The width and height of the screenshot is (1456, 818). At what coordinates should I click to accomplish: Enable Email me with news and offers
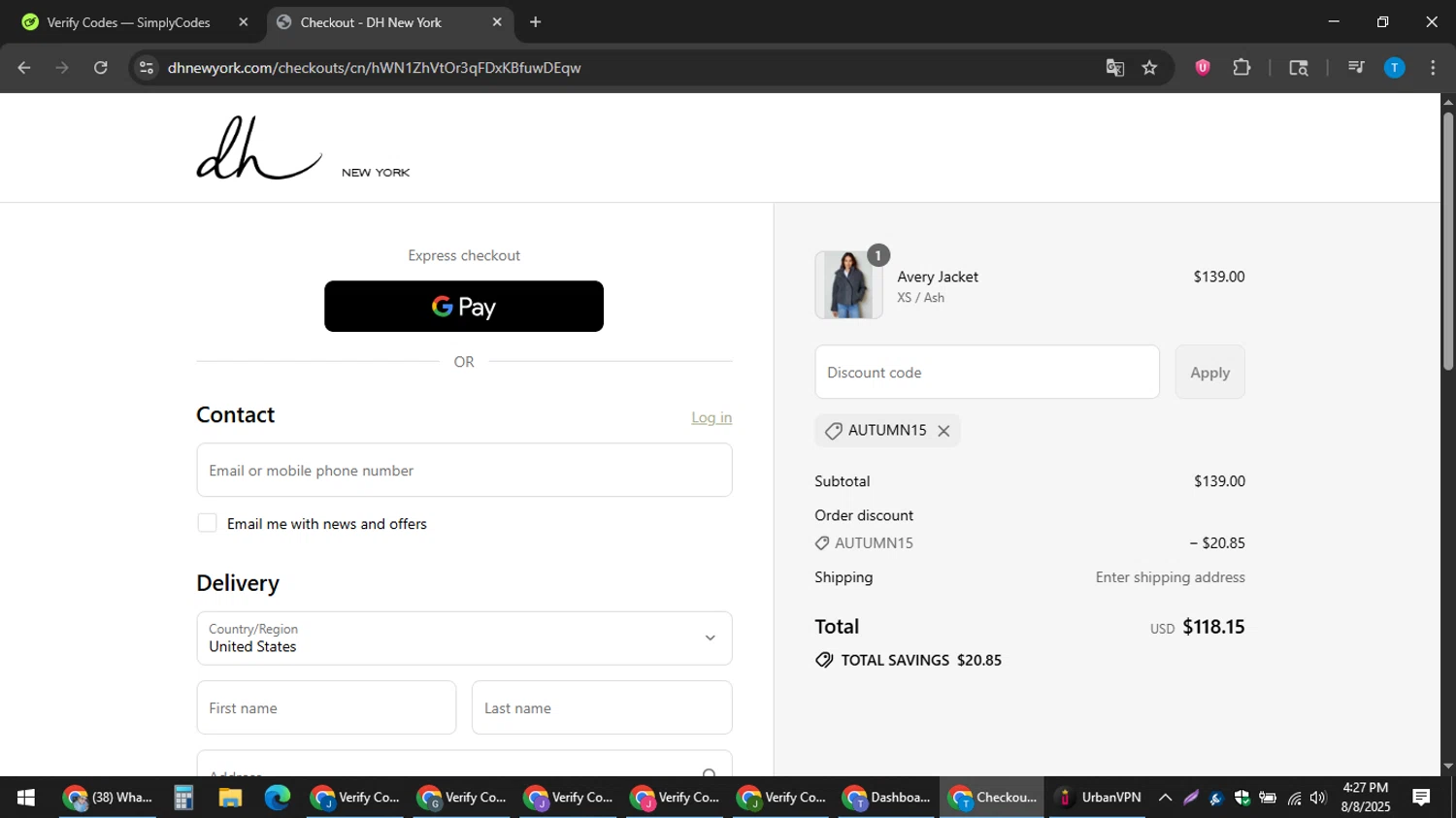pos(207,523)
